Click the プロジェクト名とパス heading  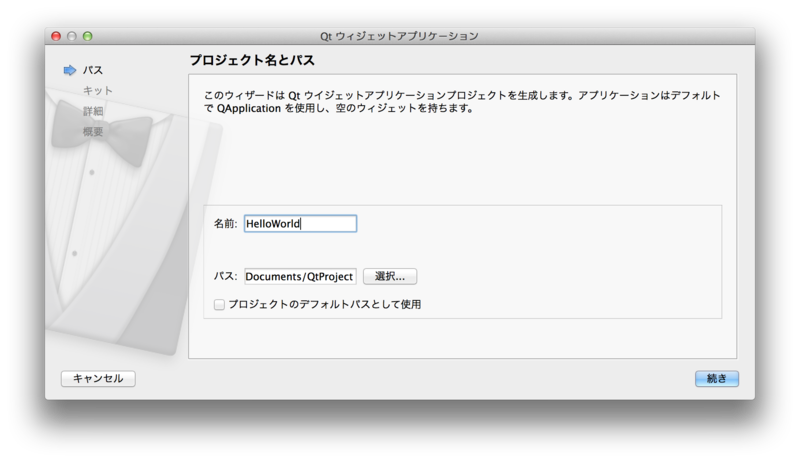[252, 60]
